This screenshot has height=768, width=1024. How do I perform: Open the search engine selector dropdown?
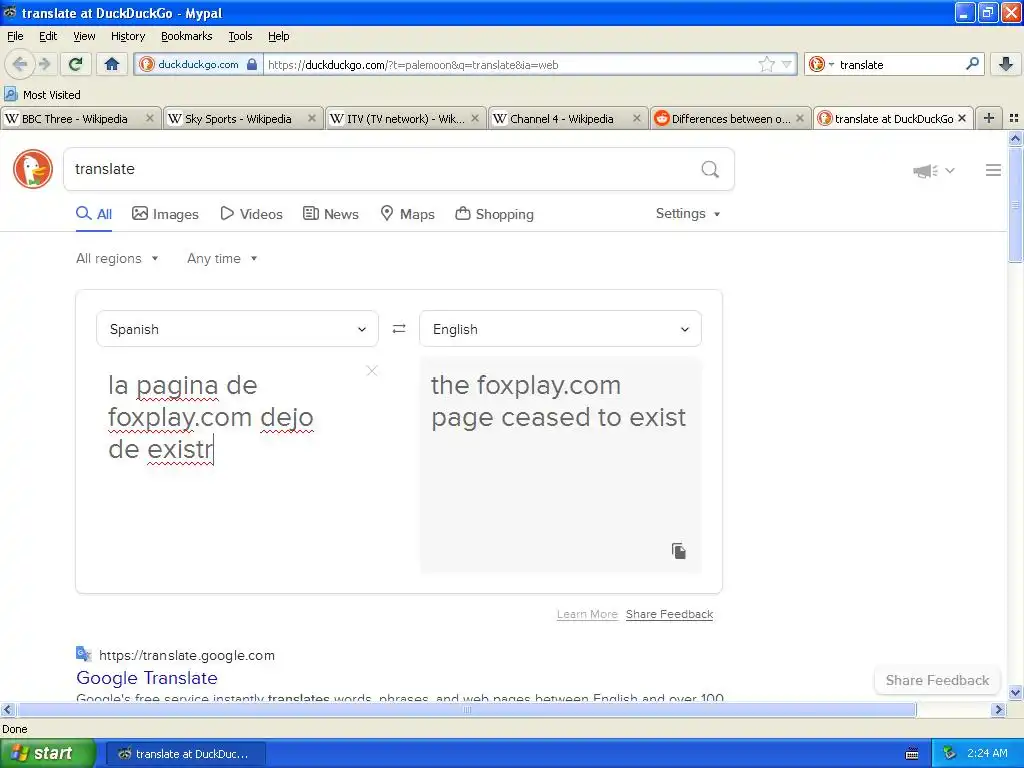pos(820,64)
